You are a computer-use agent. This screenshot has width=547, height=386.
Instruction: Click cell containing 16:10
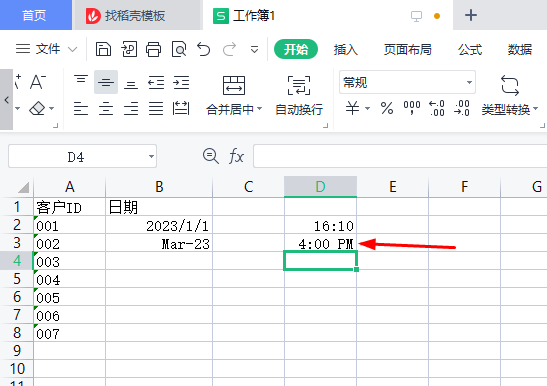point(320,225)
